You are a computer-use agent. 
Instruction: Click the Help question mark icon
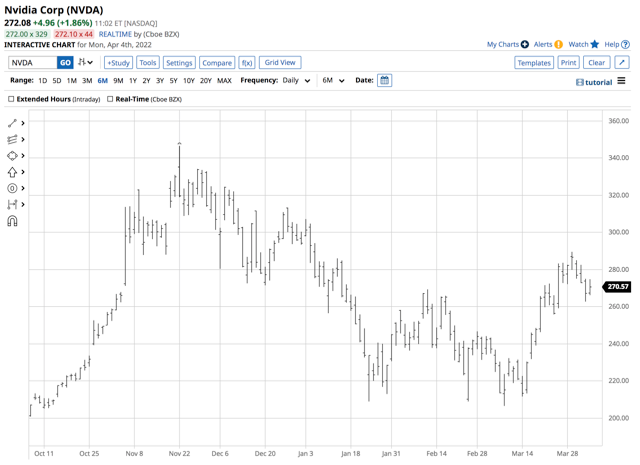click(x=625, y=44)
